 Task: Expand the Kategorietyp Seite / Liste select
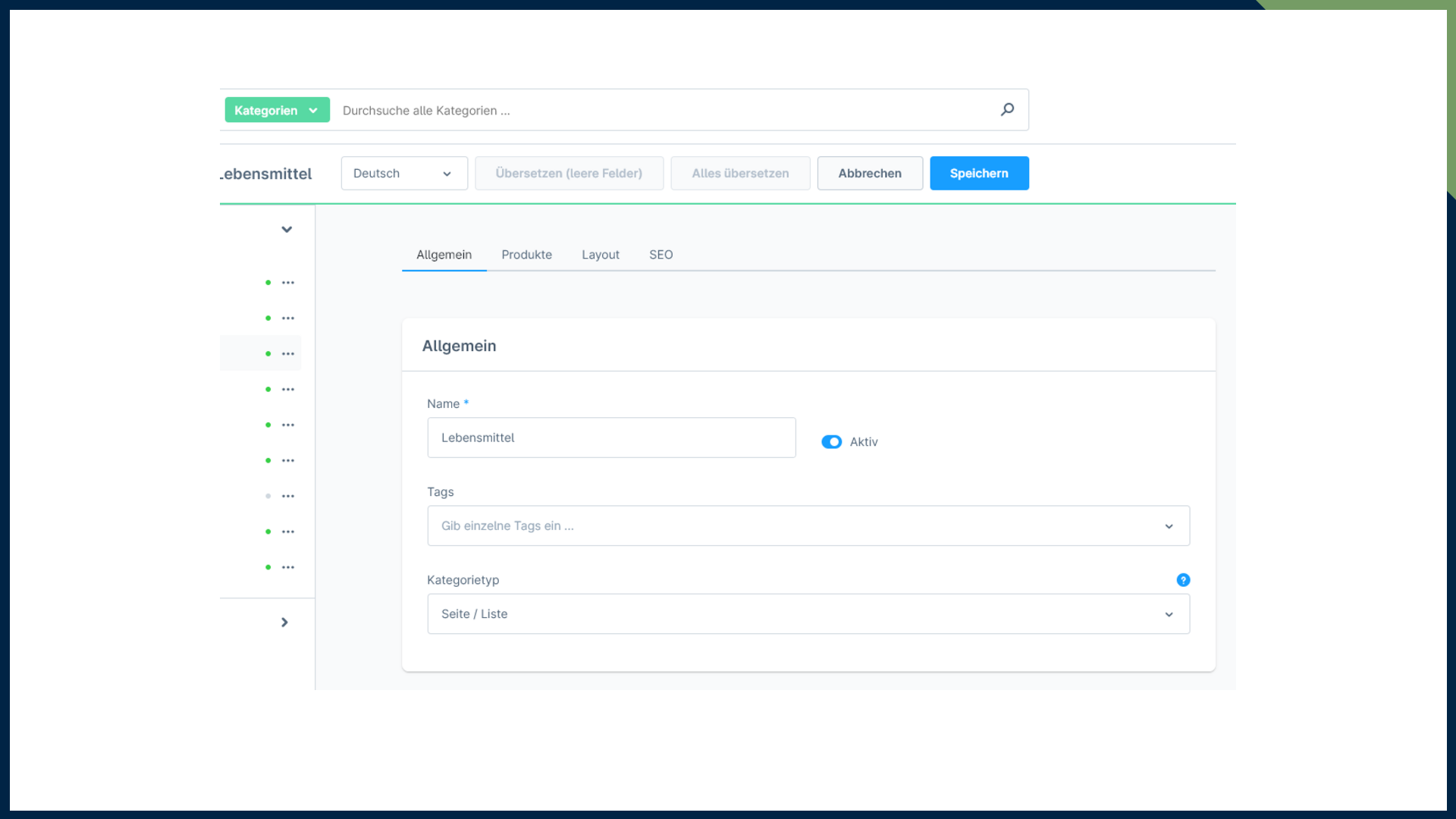(x=808, y=614)
